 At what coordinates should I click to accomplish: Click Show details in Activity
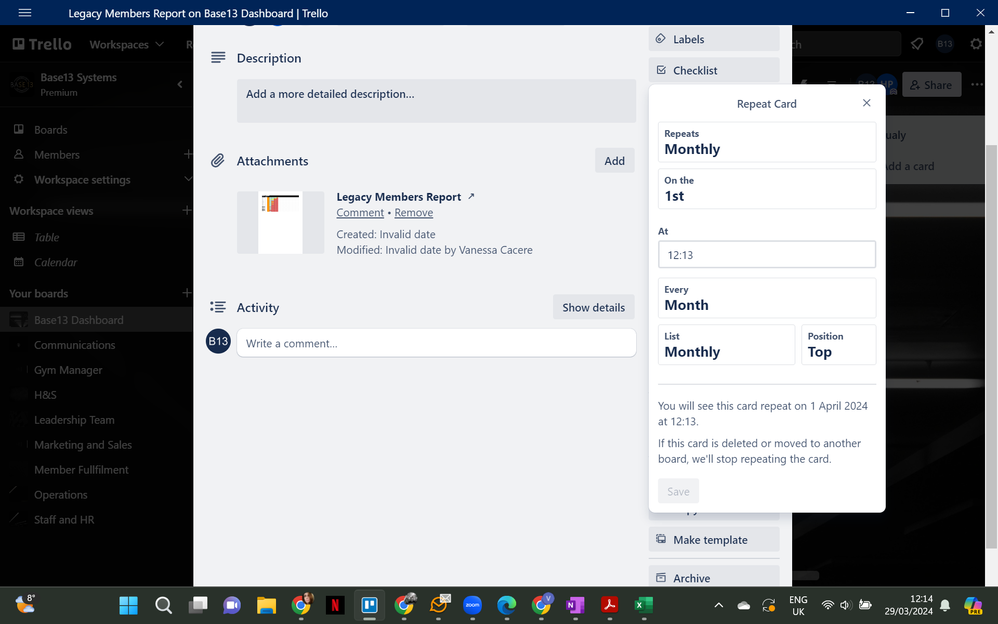click(x=593, y=308)
